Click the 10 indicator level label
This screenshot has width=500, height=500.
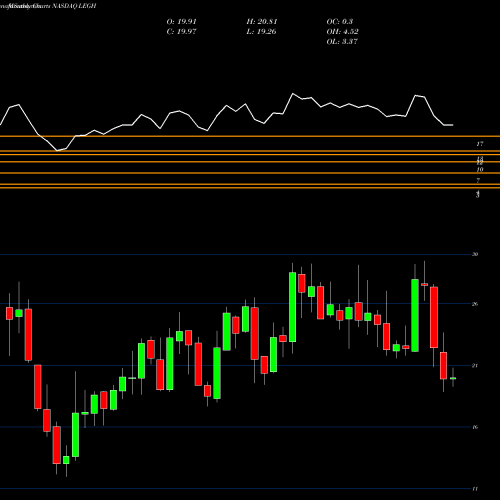tap(480, 170)
